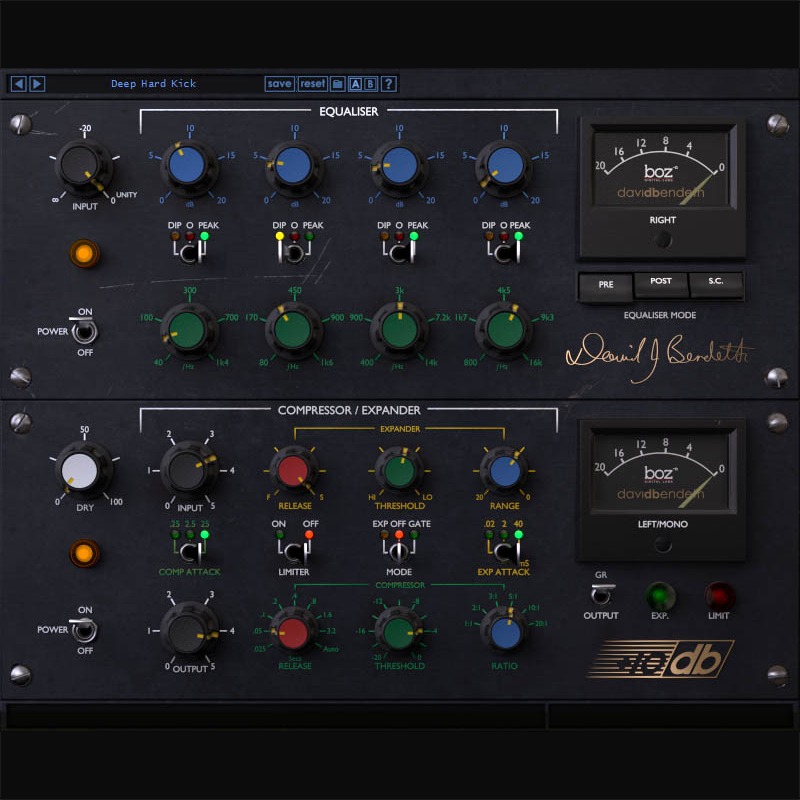Open the preset folder icon
Viewport: 800px width, 800px height.
[338, 84]
